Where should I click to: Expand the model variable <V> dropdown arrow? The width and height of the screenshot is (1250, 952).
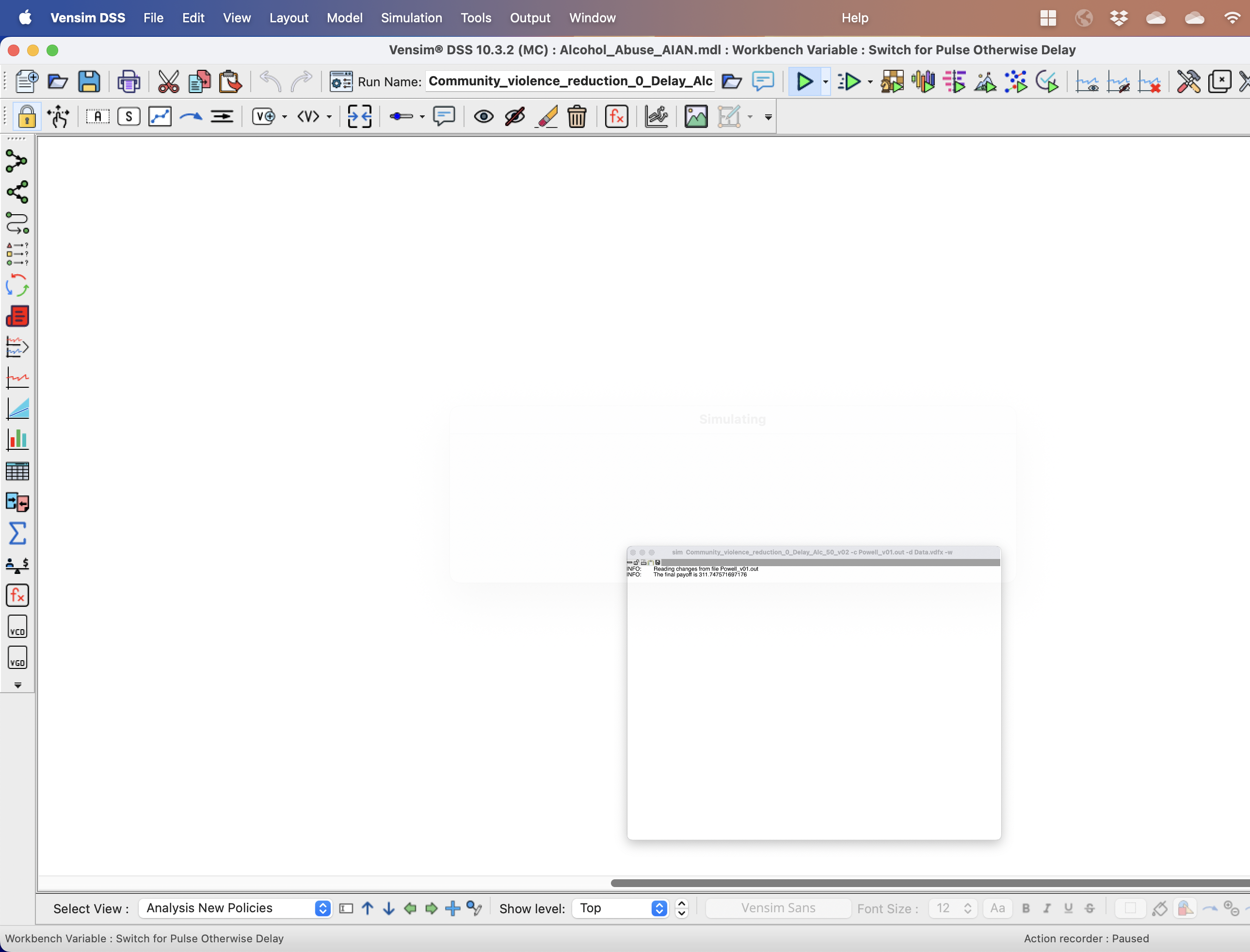point(329,117)
